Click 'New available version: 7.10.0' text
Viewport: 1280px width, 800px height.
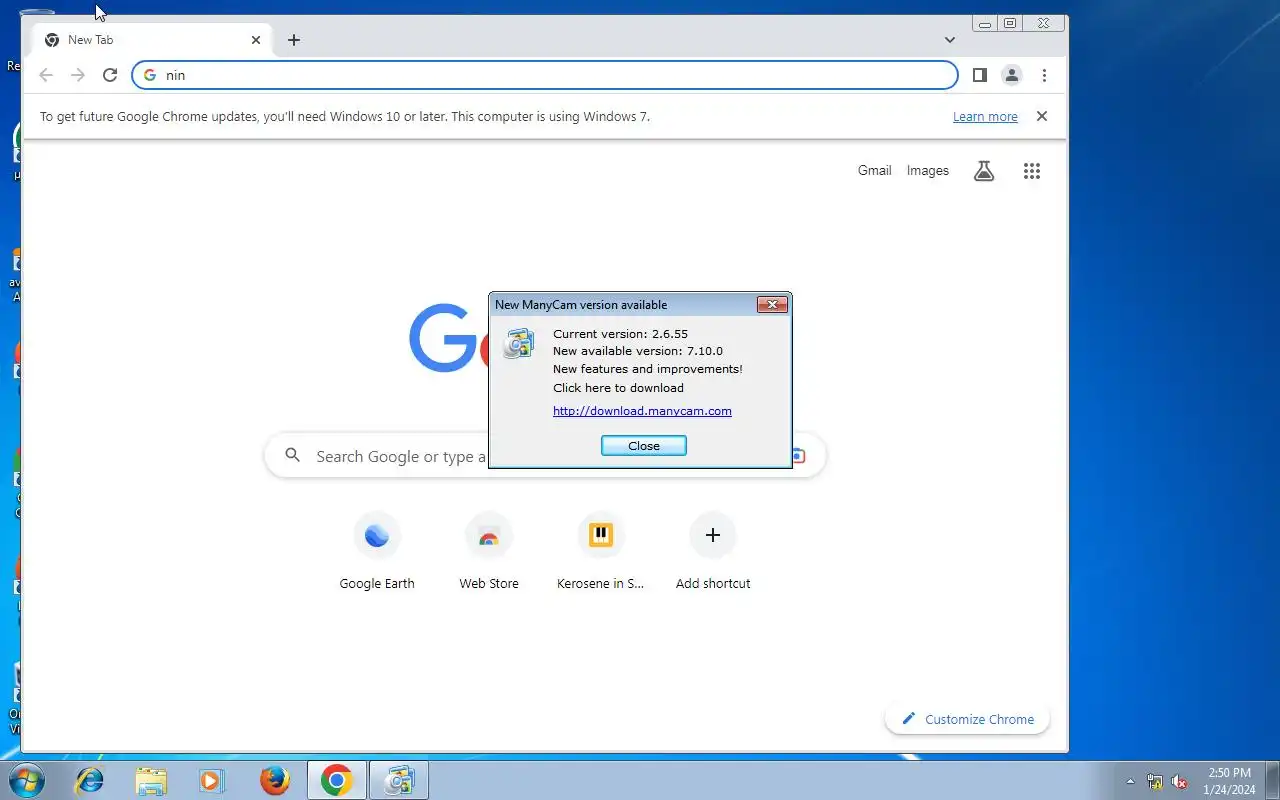(638, 351)
